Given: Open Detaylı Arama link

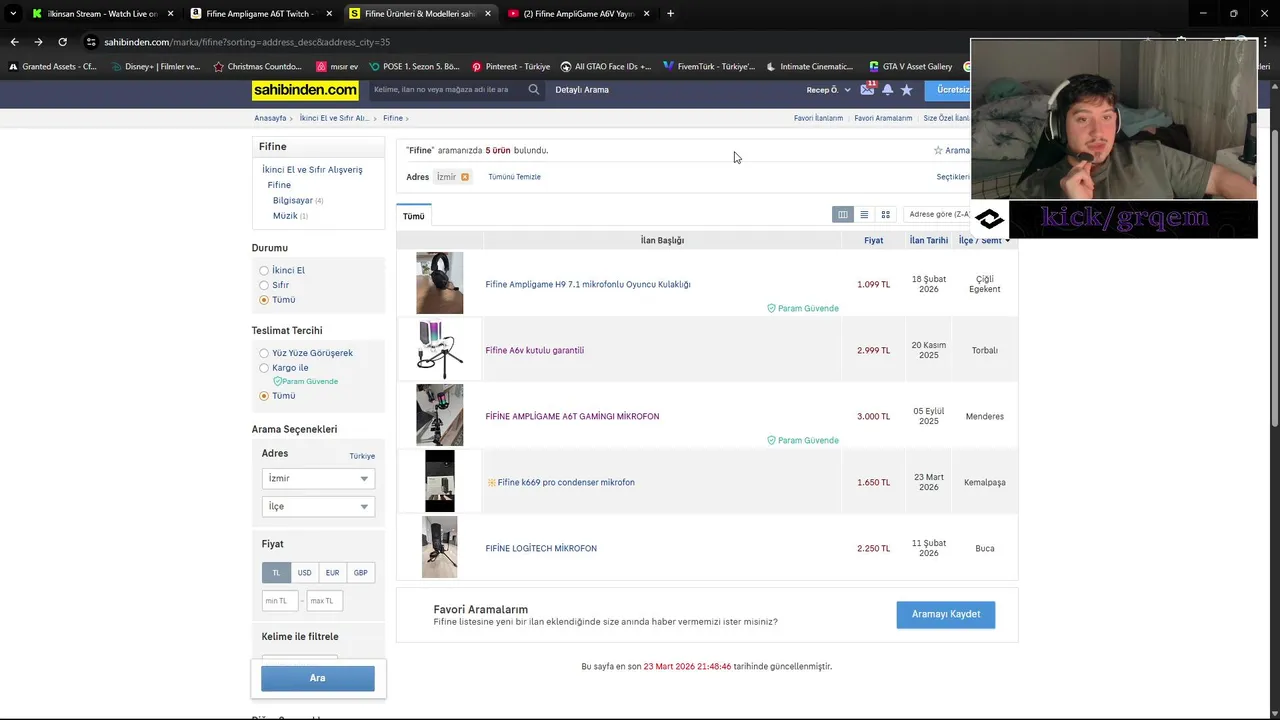Looking at the screenshot, I should 582,90.
